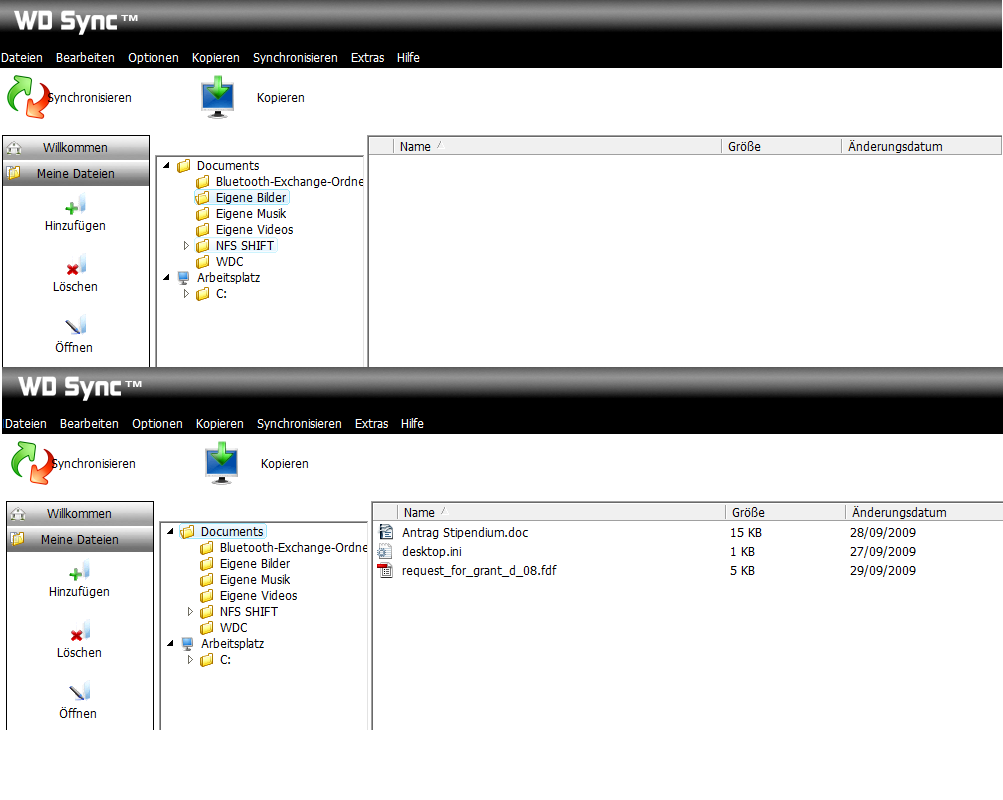Screen dimensions: 1003x800
Task: Collapse Documents node in top tree
Action: pyautogui.click(x=166, y=165)
